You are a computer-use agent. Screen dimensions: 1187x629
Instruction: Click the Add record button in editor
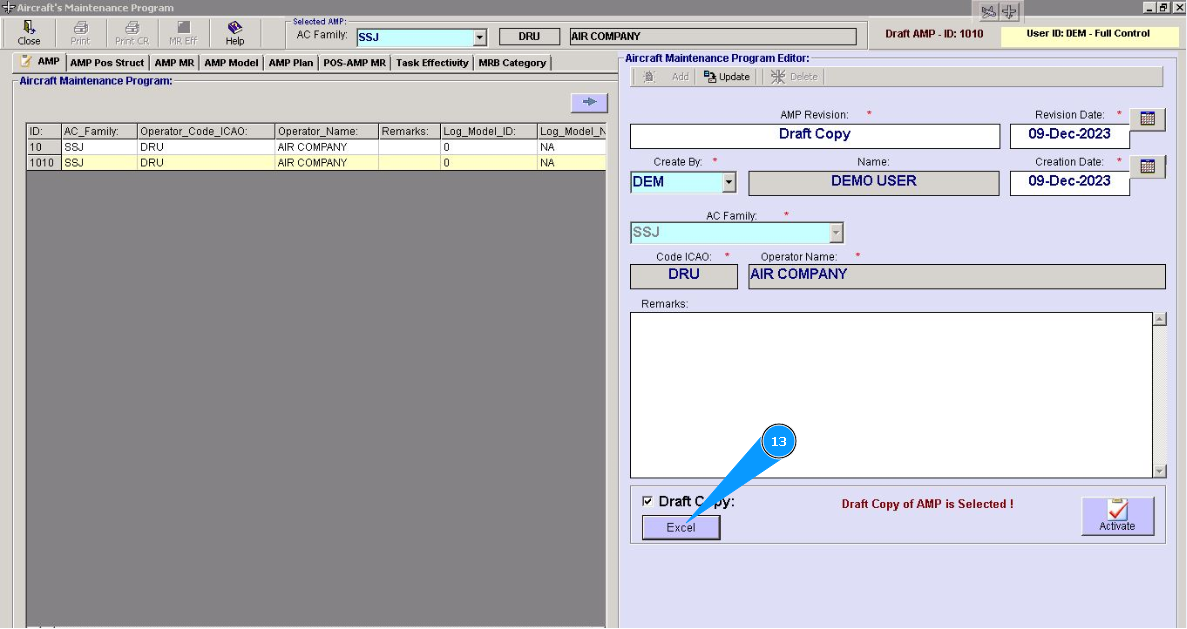coord(666,76)
